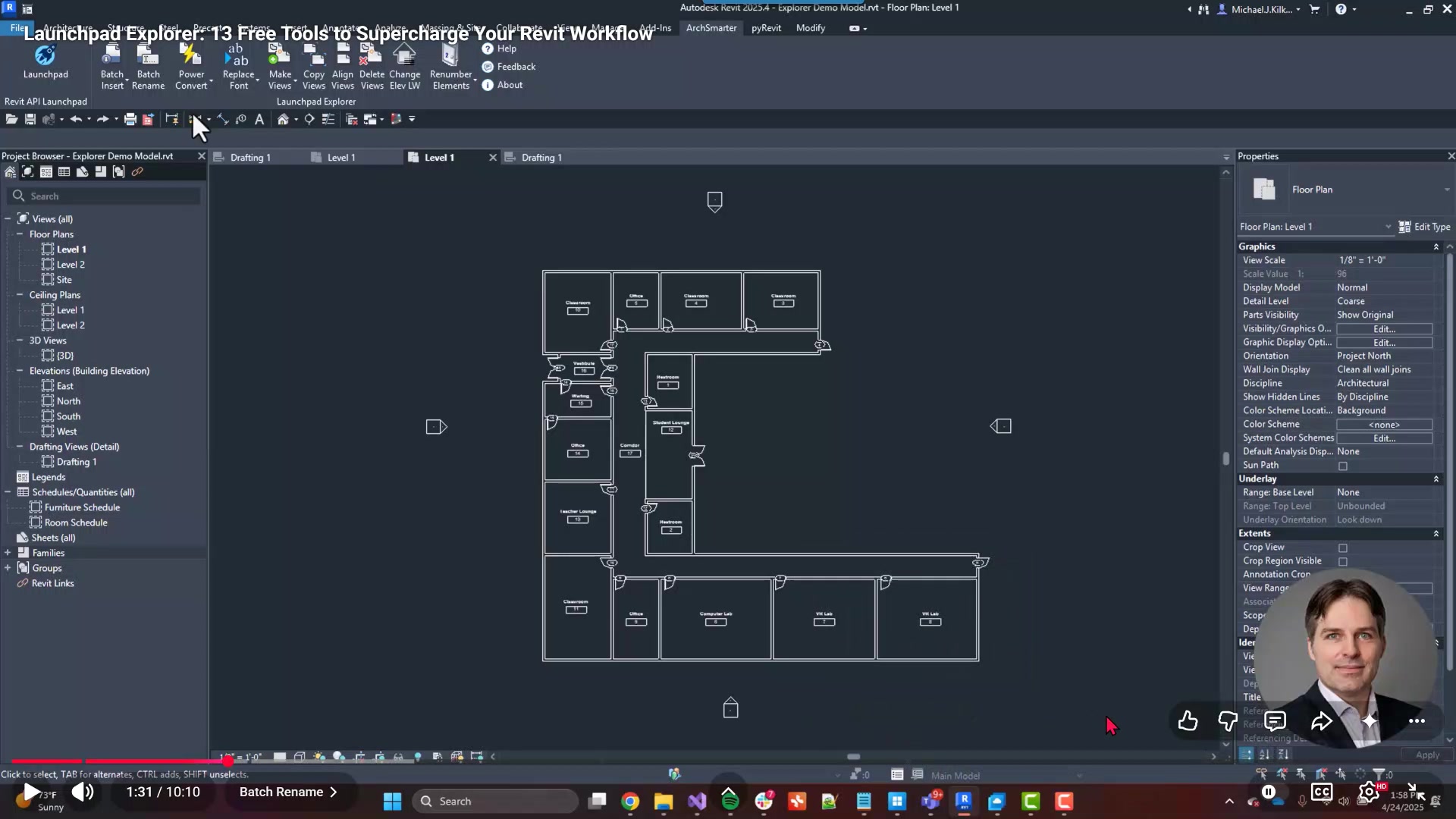Toggle the Thin Lines icon
Image resolution: width=1456 pixels, height=819 pixels.
click(x=328, y=119)
